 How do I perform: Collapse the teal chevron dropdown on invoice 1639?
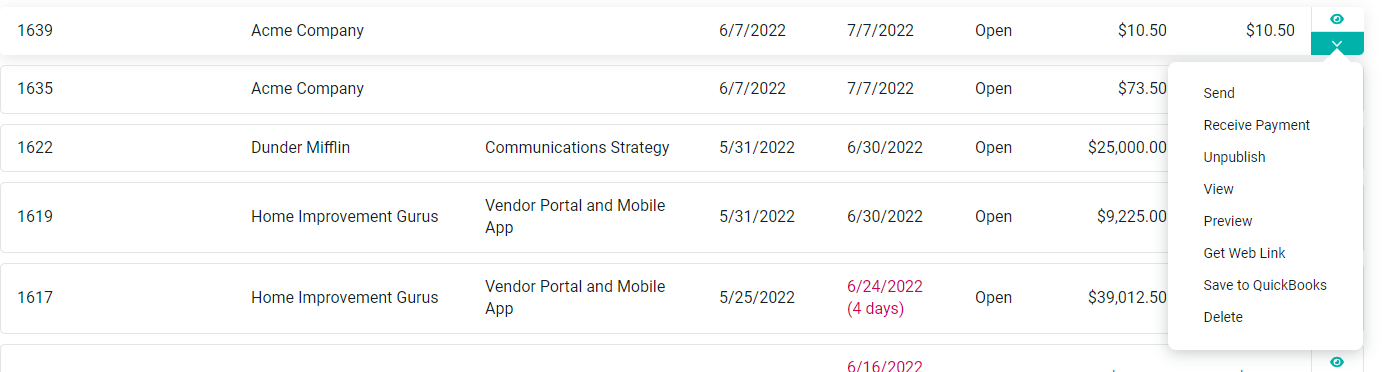coord(1337,44)
